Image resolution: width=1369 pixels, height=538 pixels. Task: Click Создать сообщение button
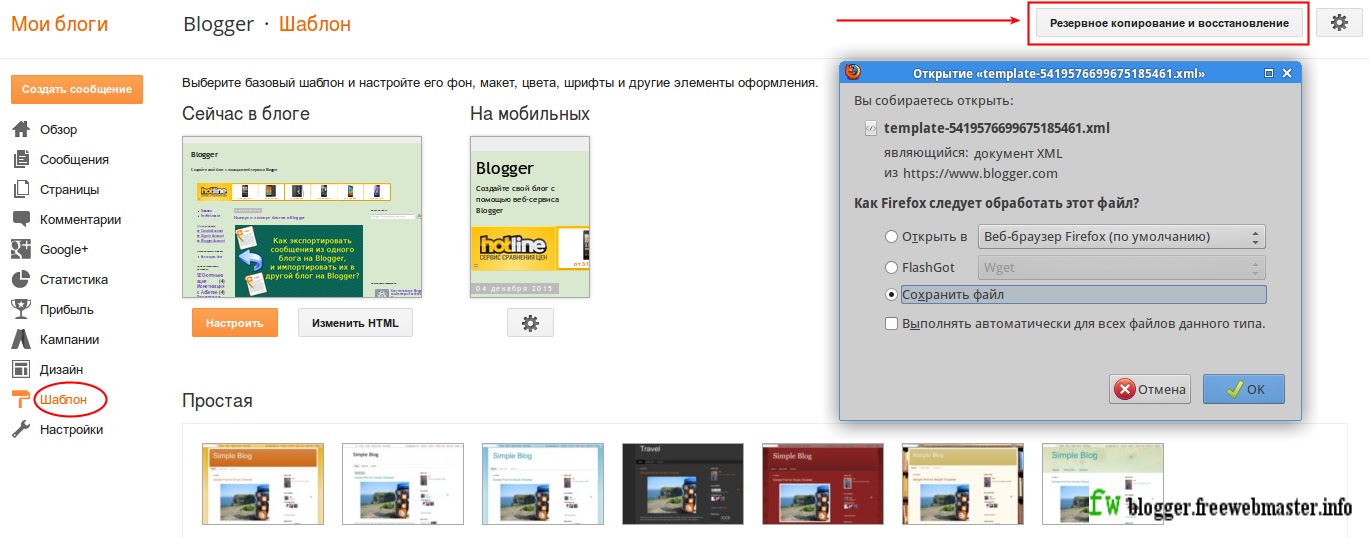pyautogui.click(x=77, y=89)
